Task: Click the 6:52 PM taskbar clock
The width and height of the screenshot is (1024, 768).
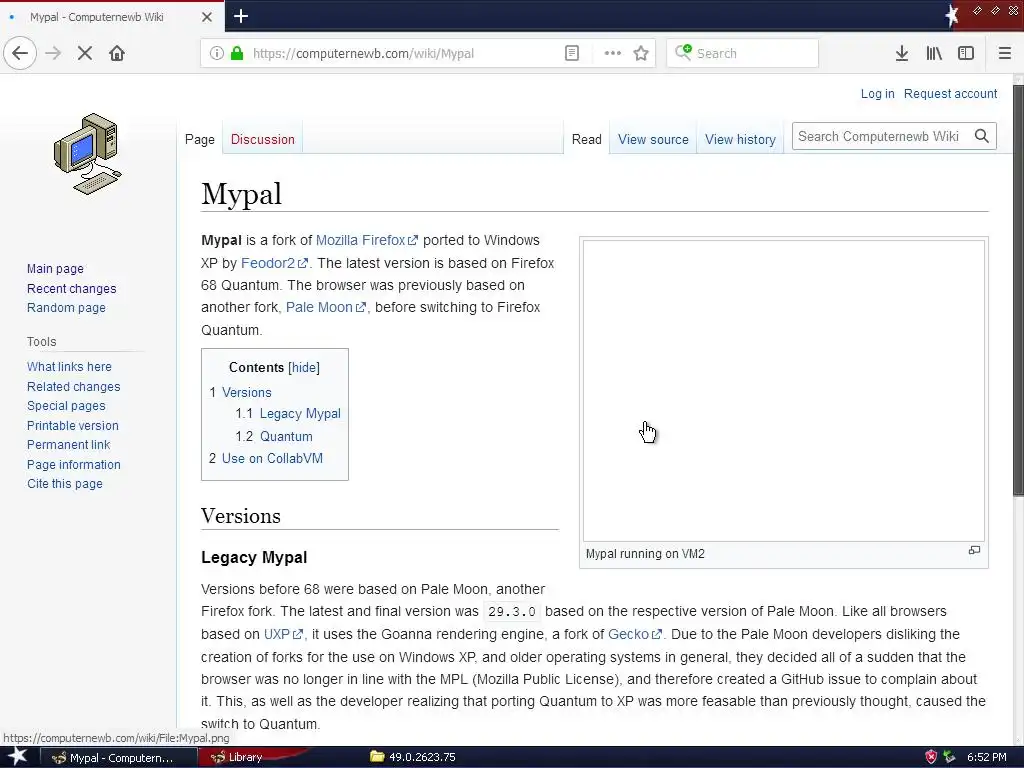Action: pyautogui.click(x=986, y=757)
